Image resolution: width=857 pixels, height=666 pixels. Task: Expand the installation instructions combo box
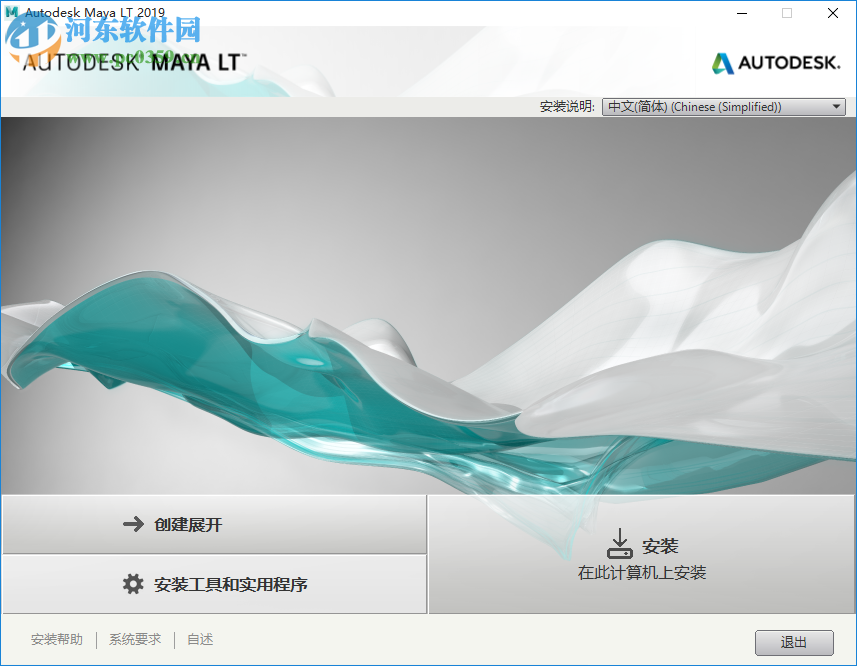[723, 106]
